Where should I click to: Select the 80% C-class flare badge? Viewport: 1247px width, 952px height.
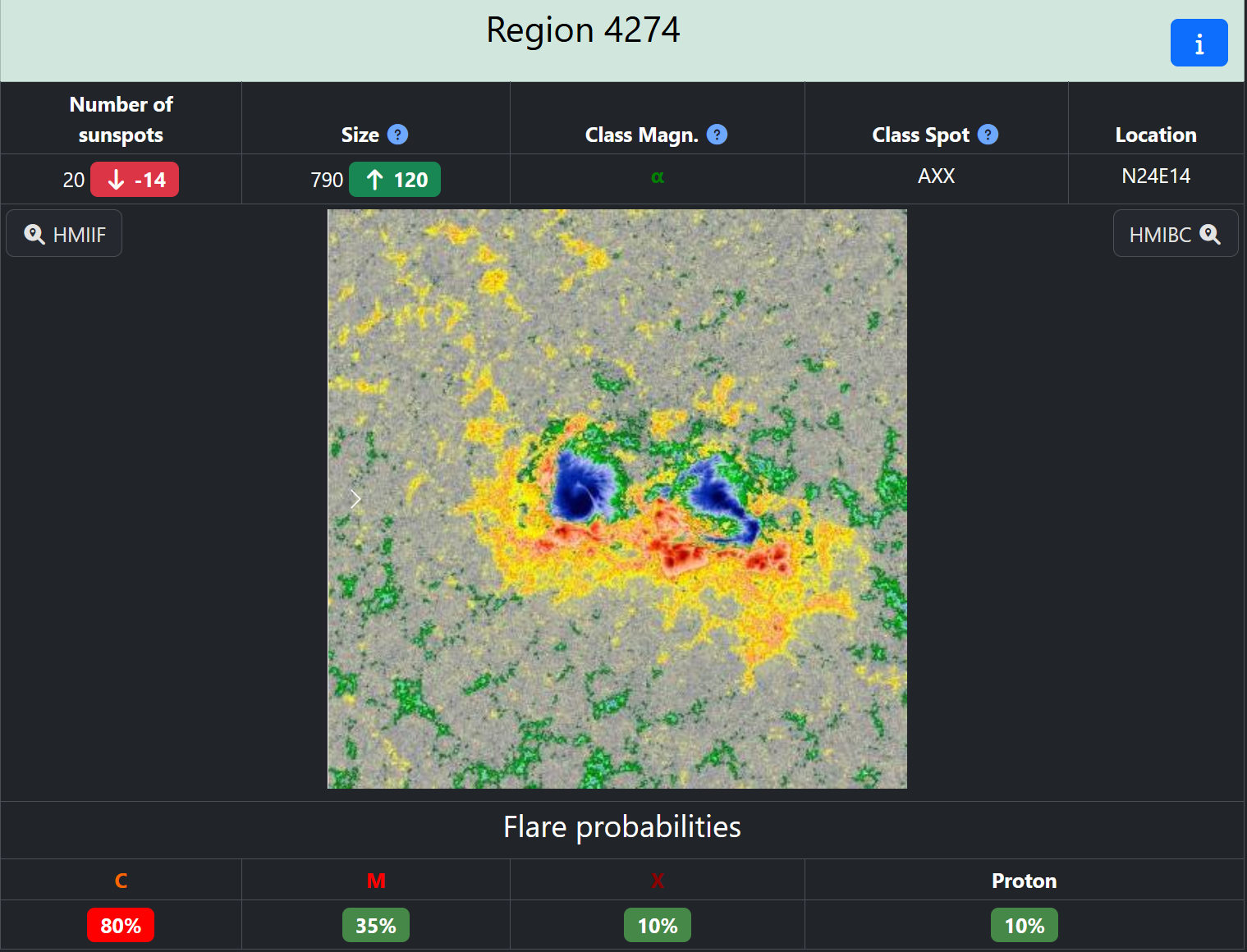(121, 926)
